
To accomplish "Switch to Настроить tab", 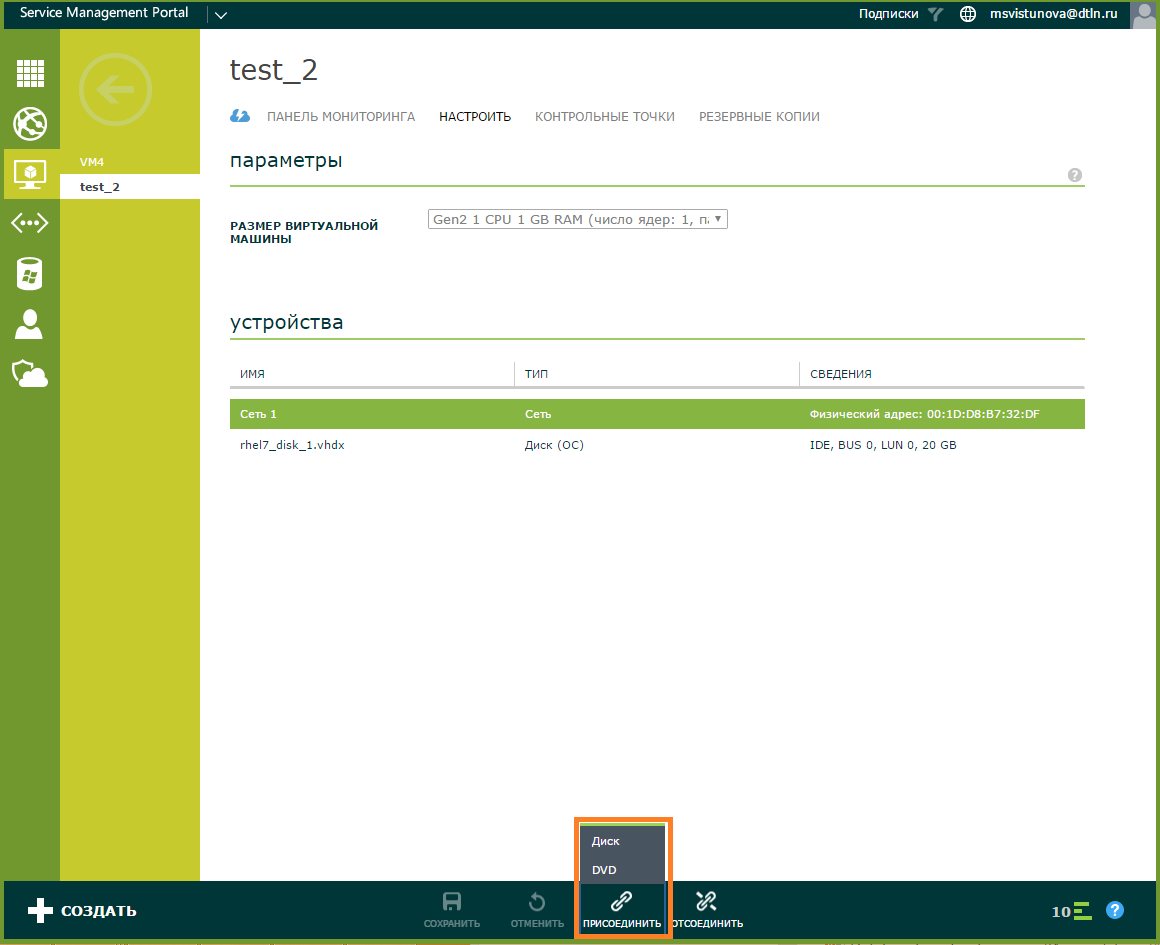I will [x=475, y=116].
